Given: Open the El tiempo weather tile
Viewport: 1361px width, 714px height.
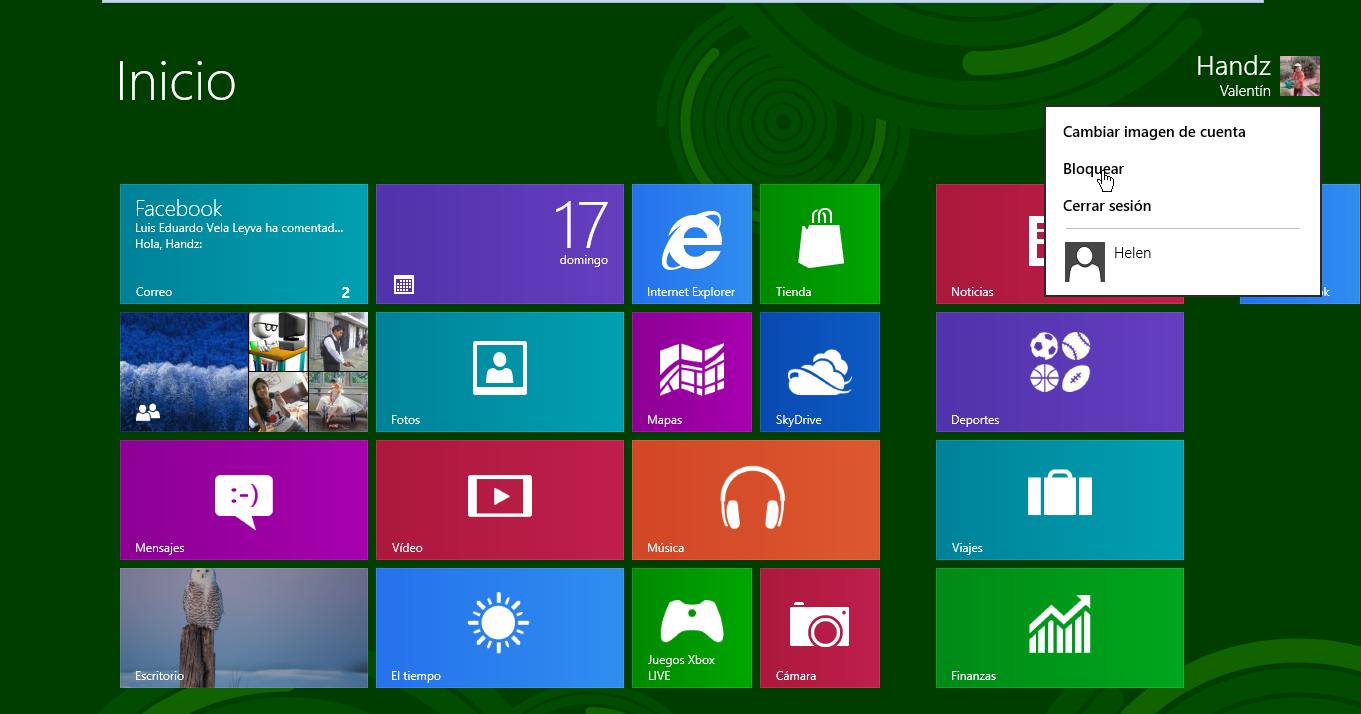Looking at the screenshot, I should (x=499, y=628).
